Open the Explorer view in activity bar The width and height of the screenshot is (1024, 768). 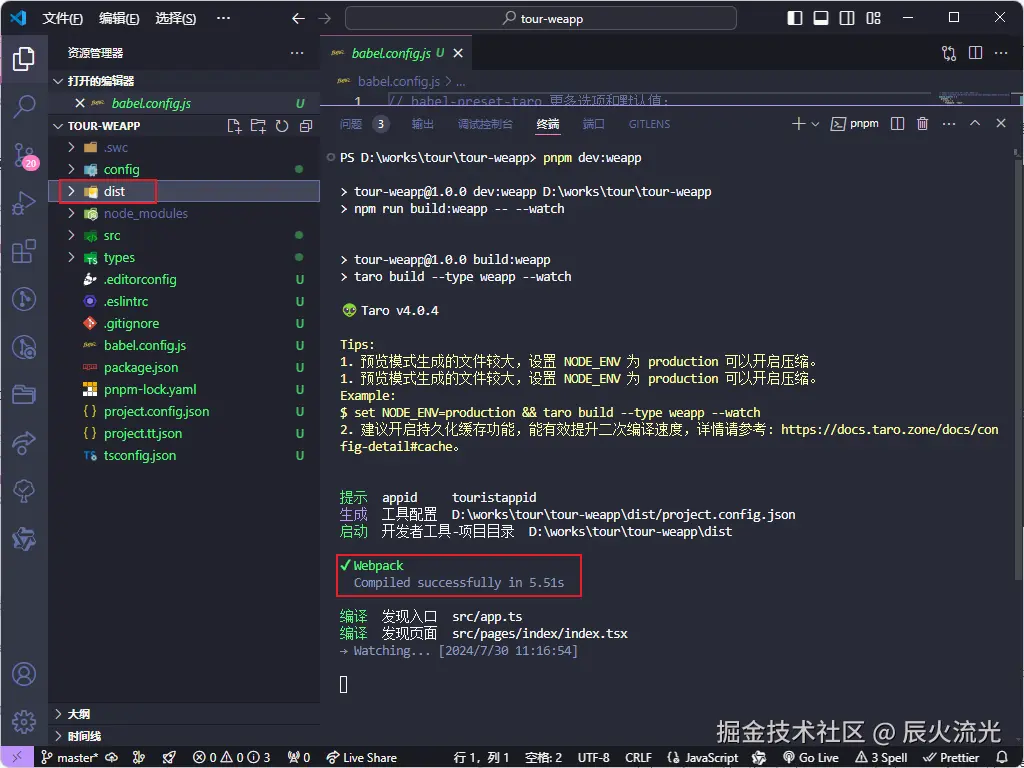click(x=24, y=59)
